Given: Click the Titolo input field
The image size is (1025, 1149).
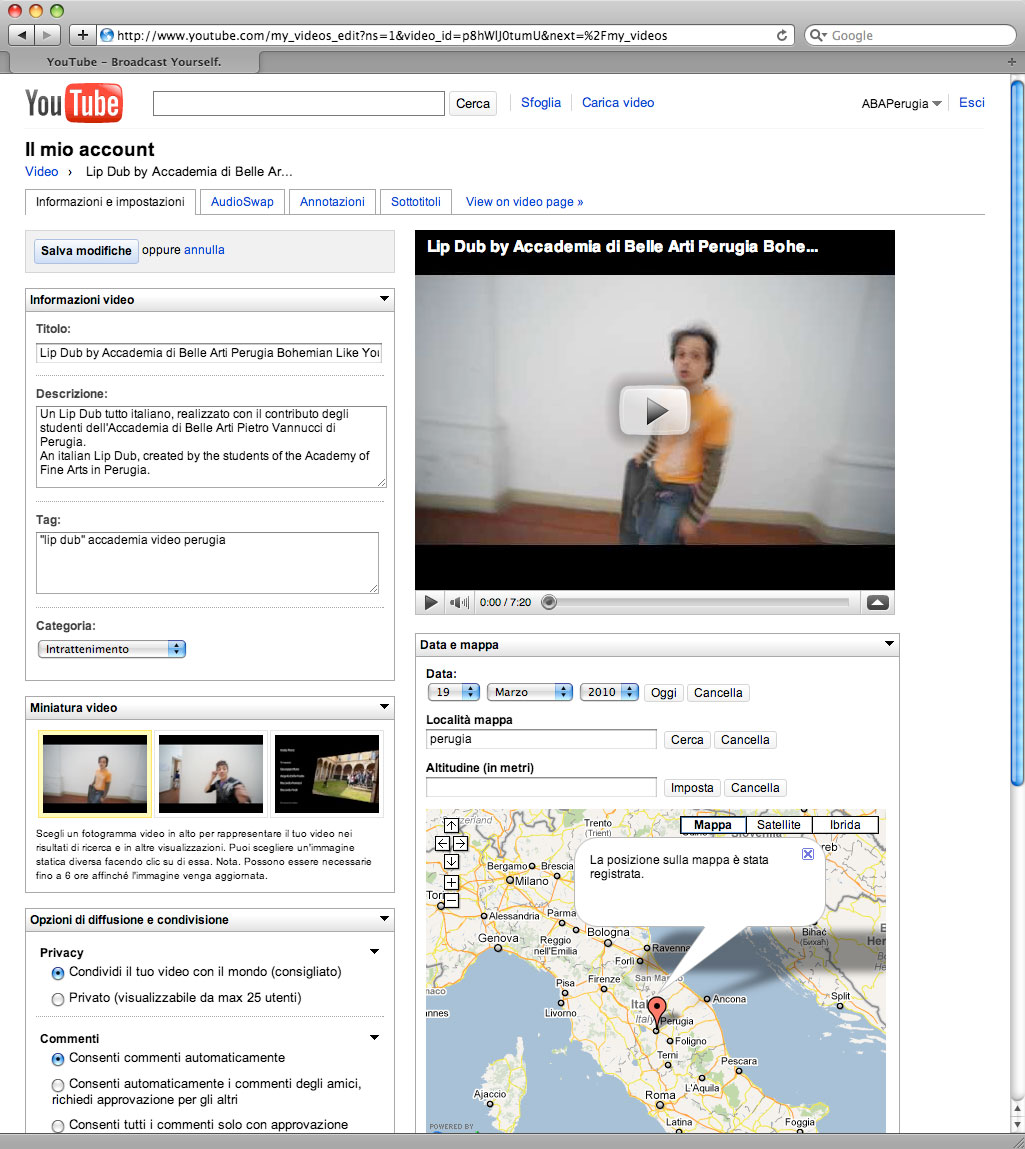Looking at the screenshot, I should tap(209, 353).
